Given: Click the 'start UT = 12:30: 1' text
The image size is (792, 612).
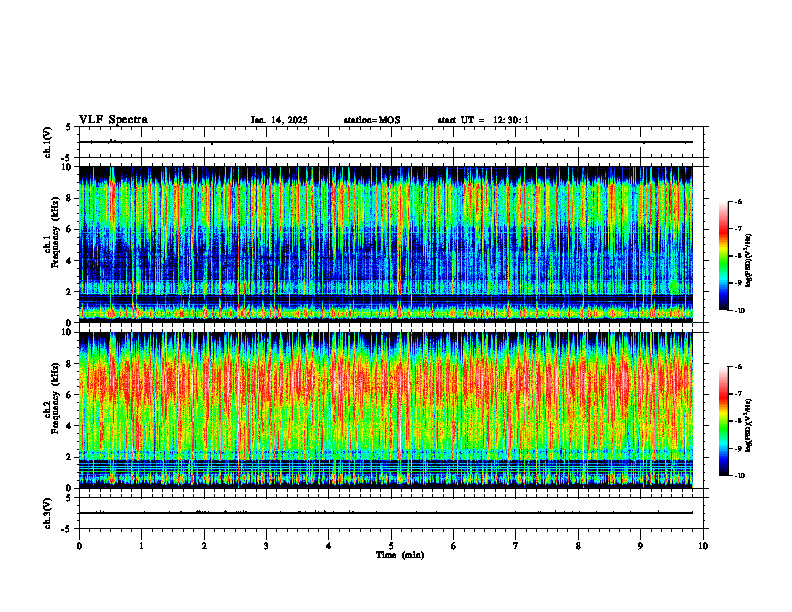Looking at the screenshot, I should (x=483, y=120).
